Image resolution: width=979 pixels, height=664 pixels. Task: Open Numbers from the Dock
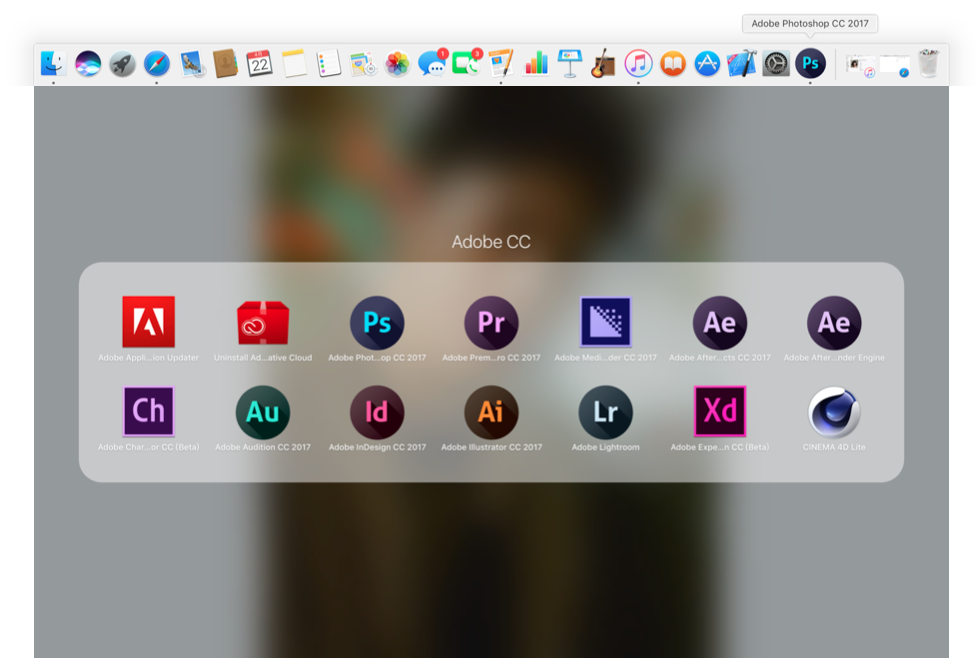536,64
